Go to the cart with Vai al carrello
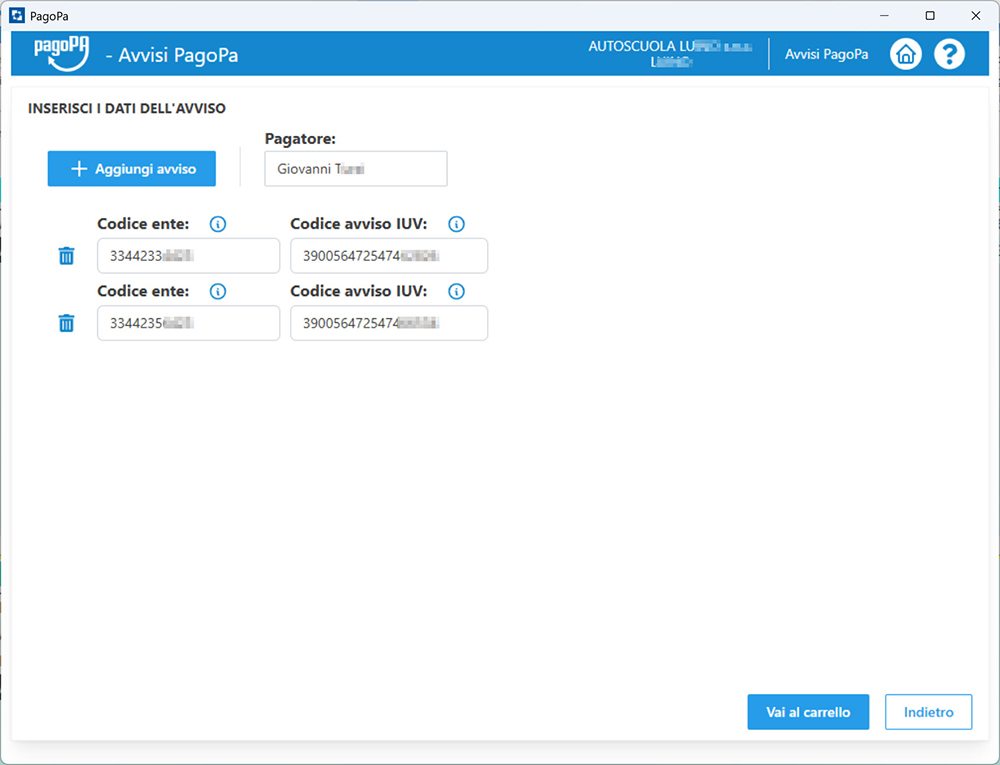 click(808, 712)
